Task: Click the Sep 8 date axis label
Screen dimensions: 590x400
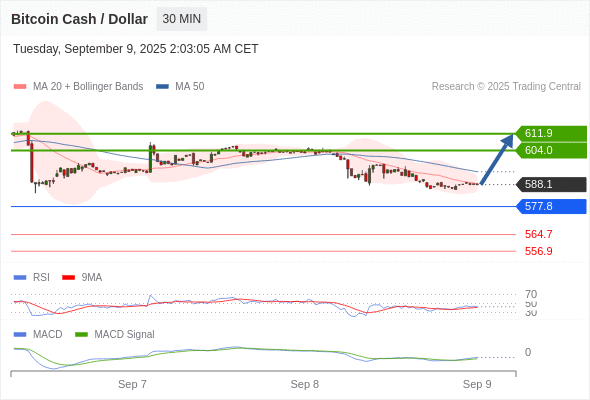Action: [x=304, y=384]
